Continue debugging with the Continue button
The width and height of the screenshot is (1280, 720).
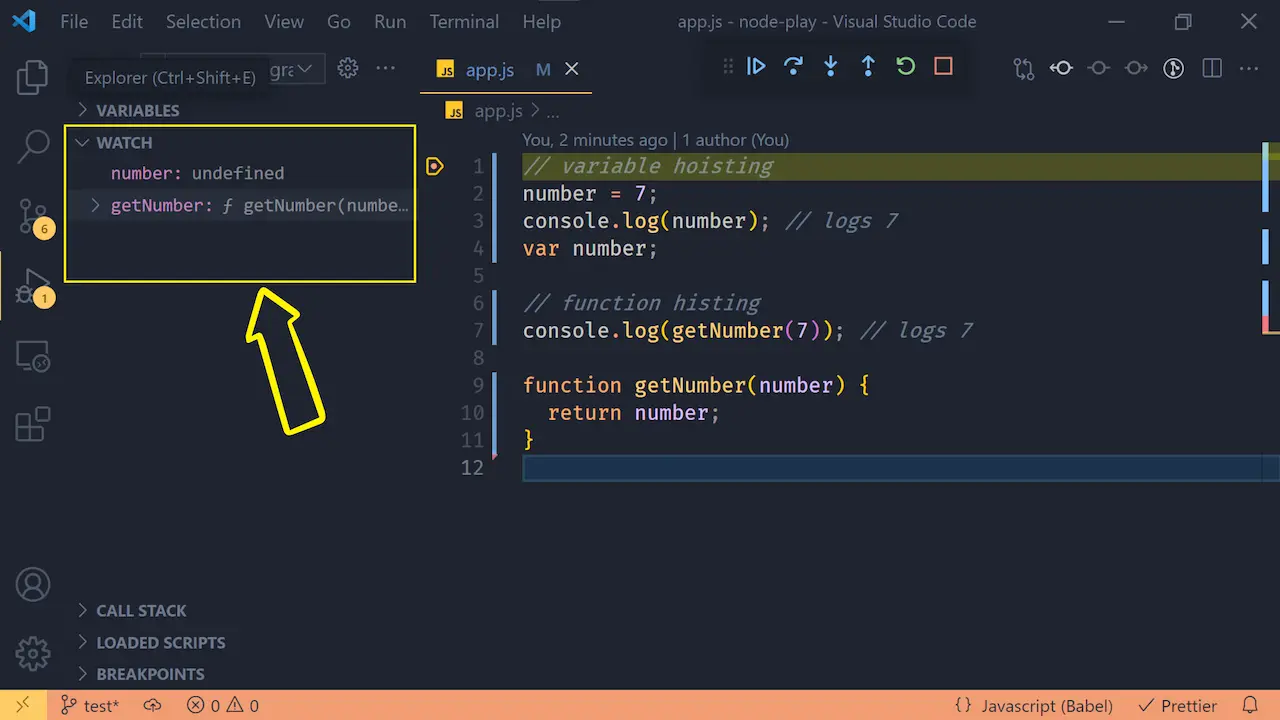pyautogui.click(x=756, y=67)
